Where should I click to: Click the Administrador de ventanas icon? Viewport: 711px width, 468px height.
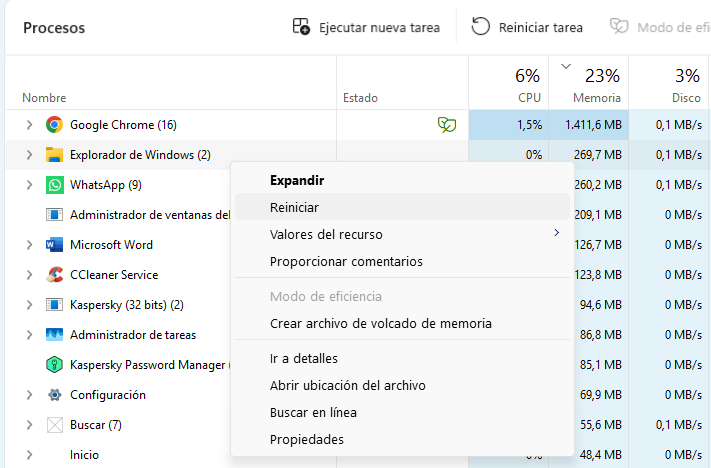[54, 214]
